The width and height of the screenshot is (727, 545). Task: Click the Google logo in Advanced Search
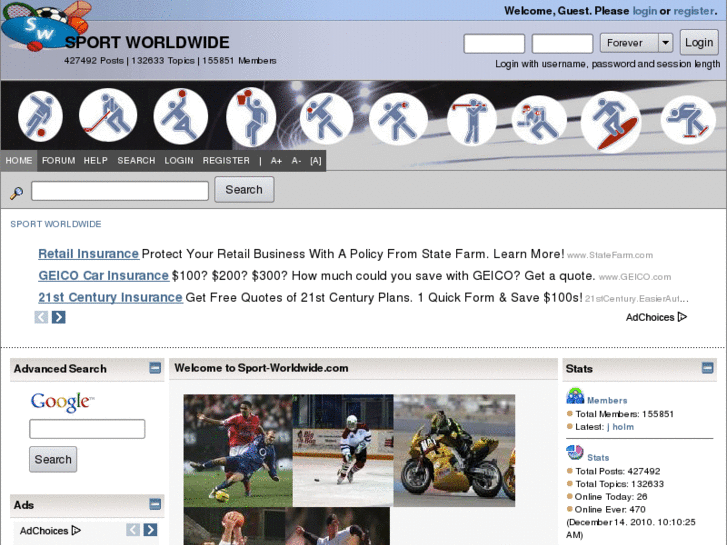[x=62, y=402]
